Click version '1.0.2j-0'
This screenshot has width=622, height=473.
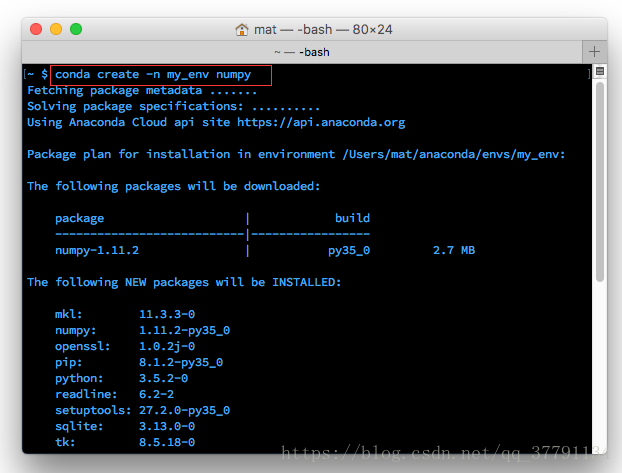167,346
